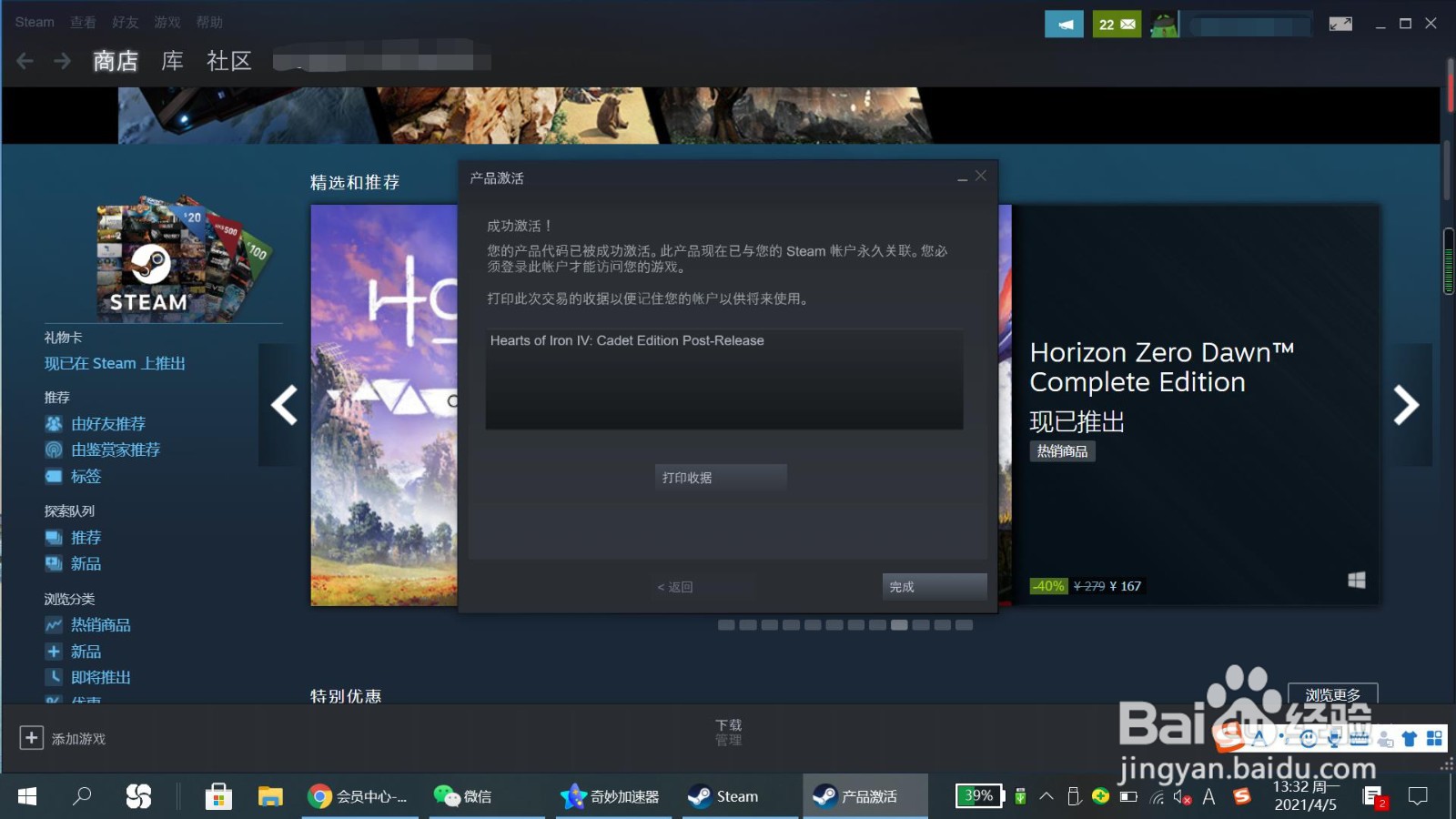Open 现已在 Steam 上推出 link
Viewport: 1456px width, 819px height.
click(115, 363)
